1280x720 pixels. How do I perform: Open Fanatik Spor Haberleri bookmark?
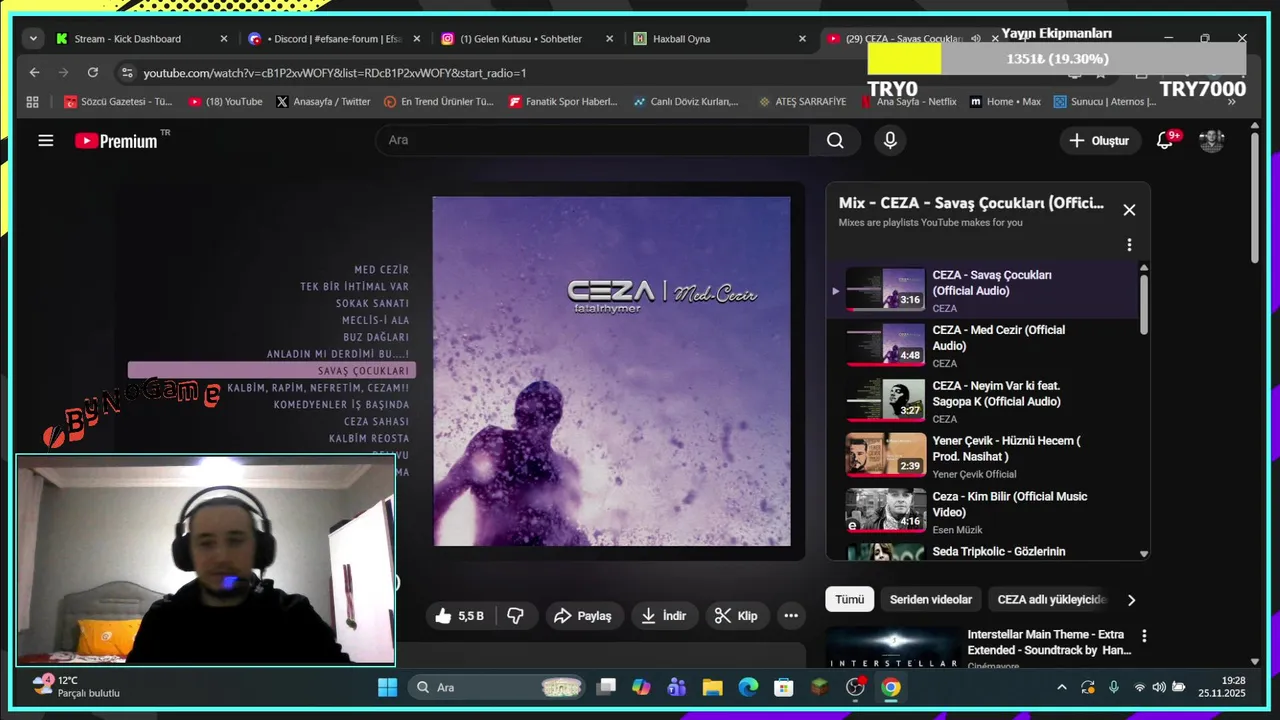pyautogui.click(x=564, y=101)
